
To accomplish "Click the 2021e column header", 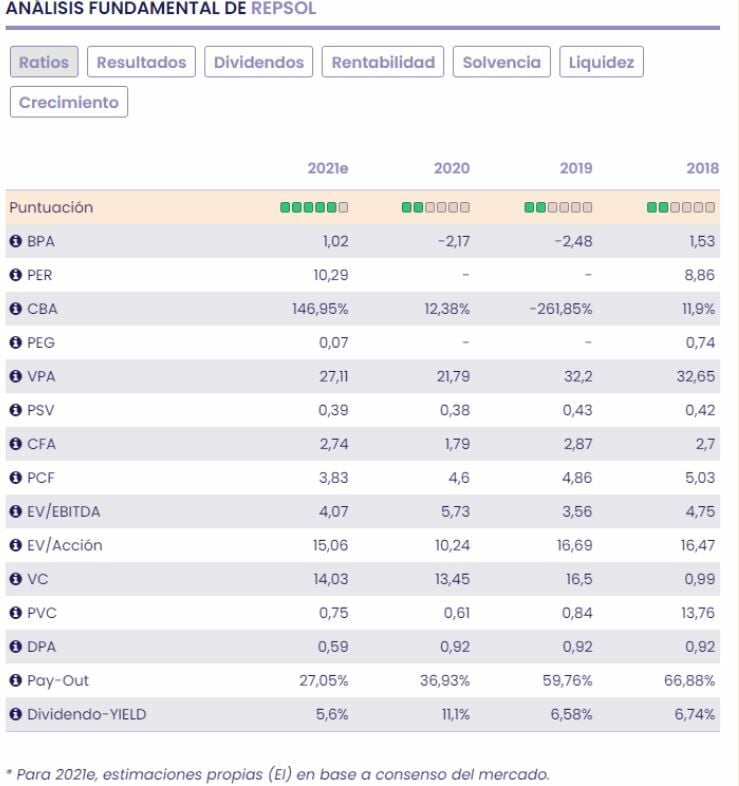I will (328, 169).
